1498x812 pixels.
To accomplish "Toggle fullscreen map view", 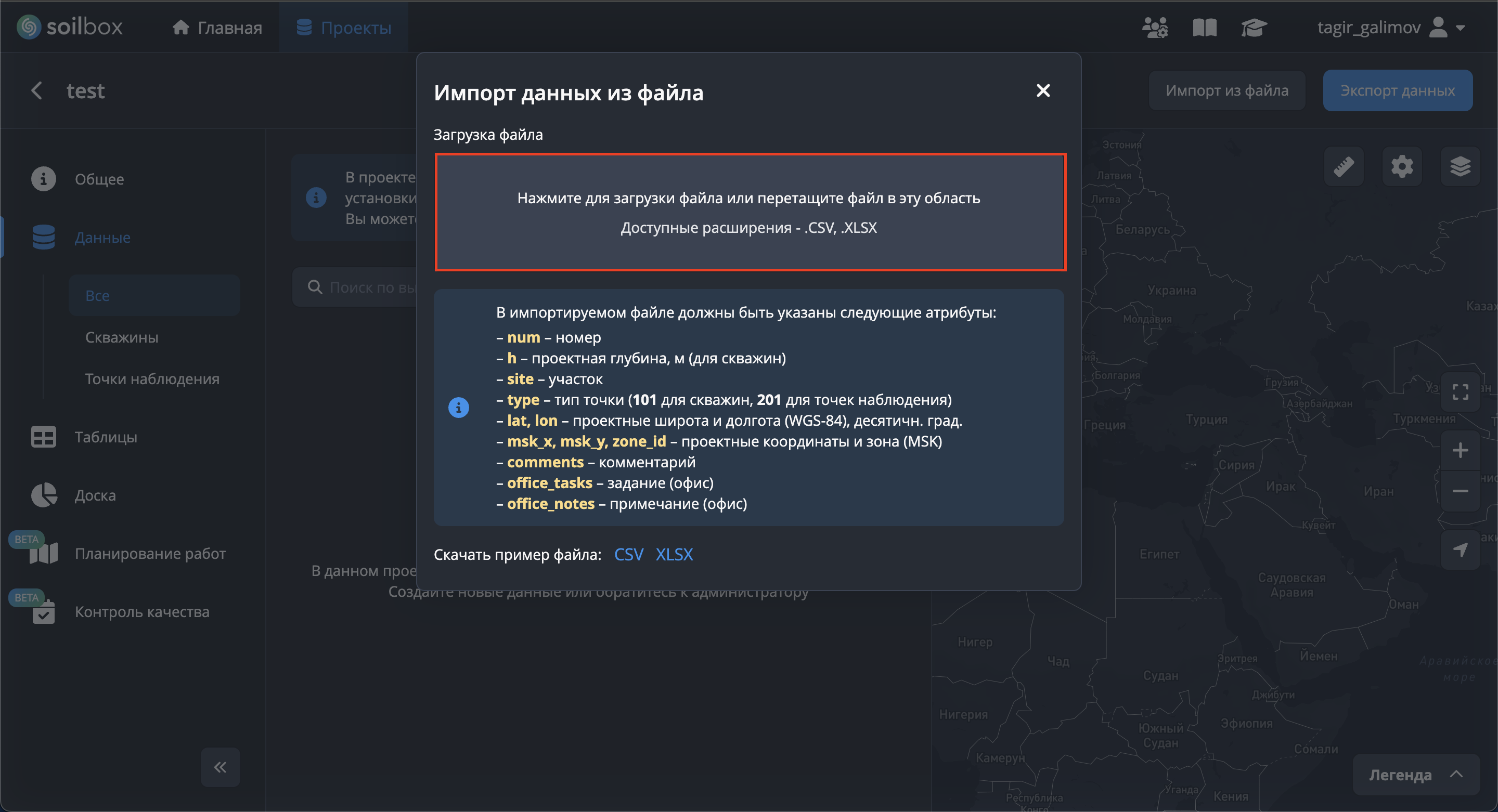I will point(1460,392).
